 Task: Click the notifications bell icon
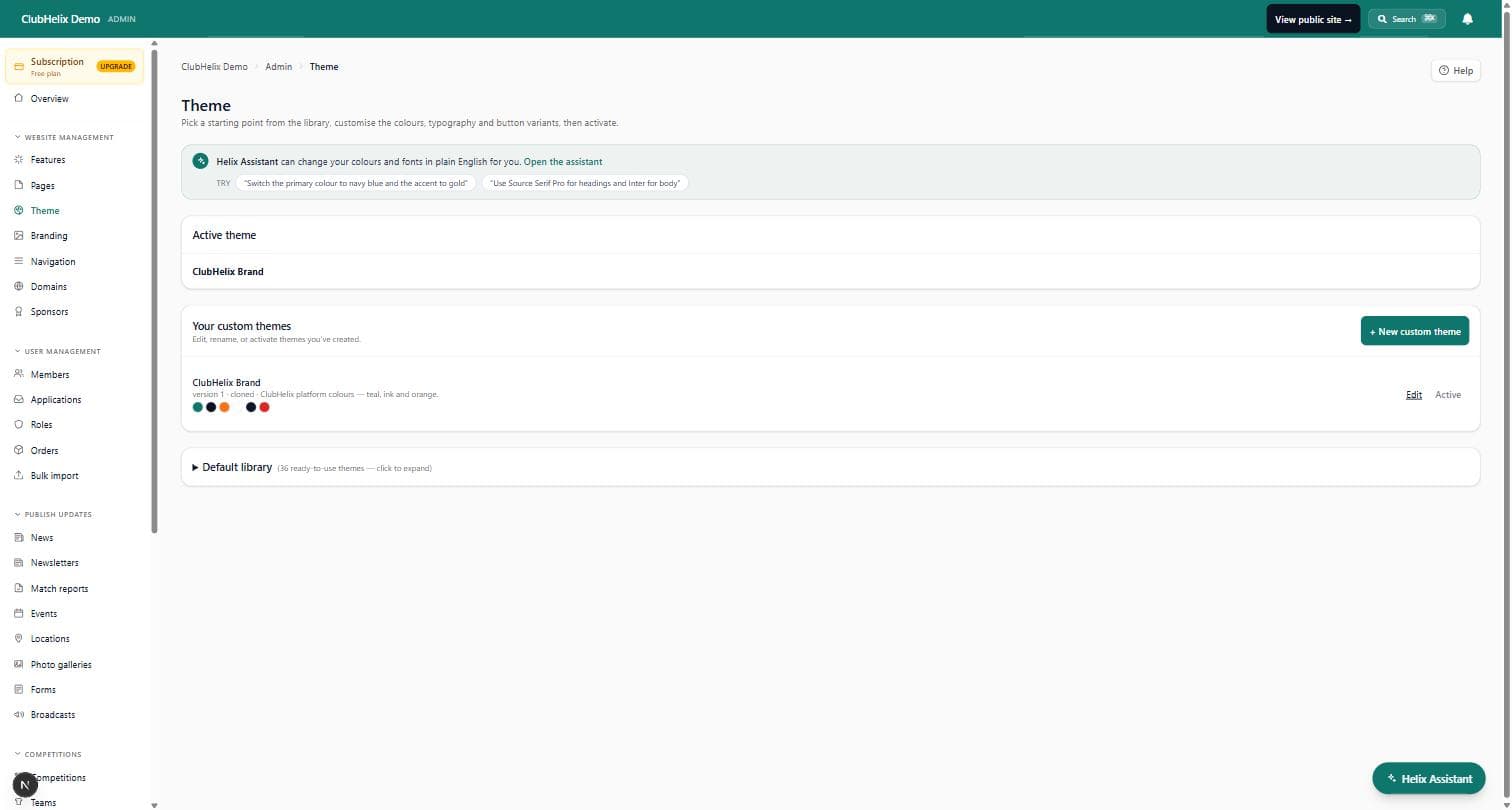[x=1468, y=19]
